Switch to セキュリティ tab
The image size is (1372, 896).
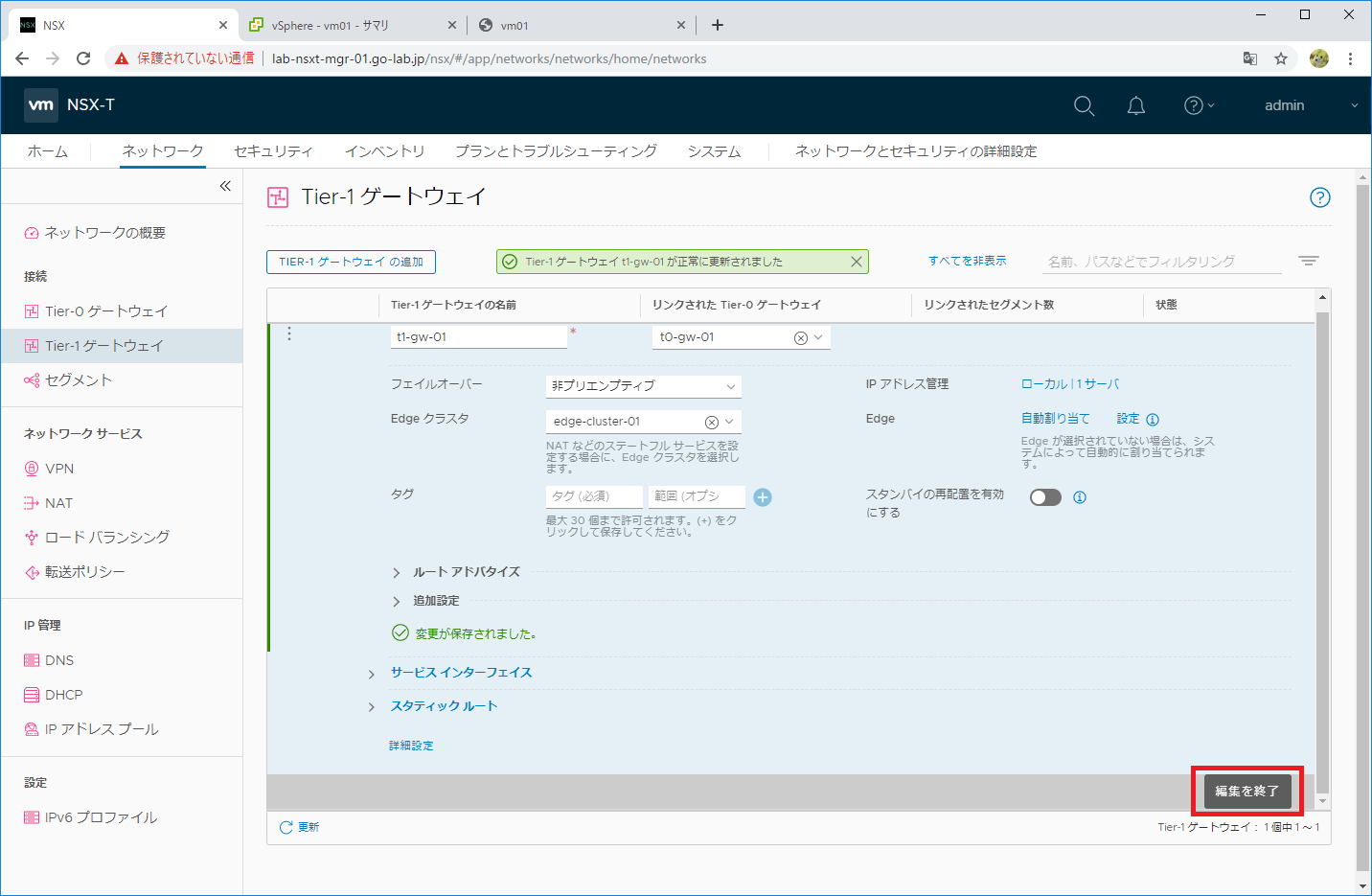tap(273, 151)
